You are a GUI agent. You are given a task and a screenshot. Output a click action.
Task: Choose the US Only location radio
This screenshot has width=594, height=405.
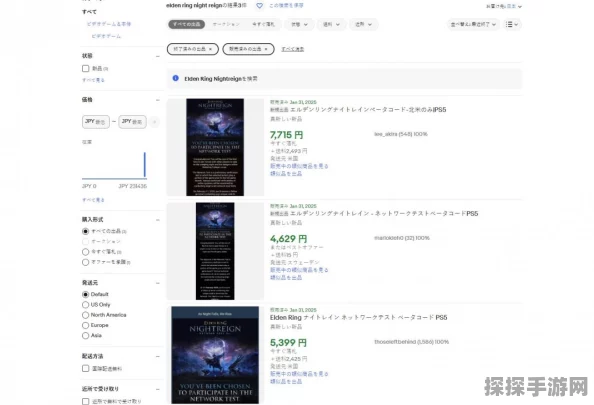86,305
